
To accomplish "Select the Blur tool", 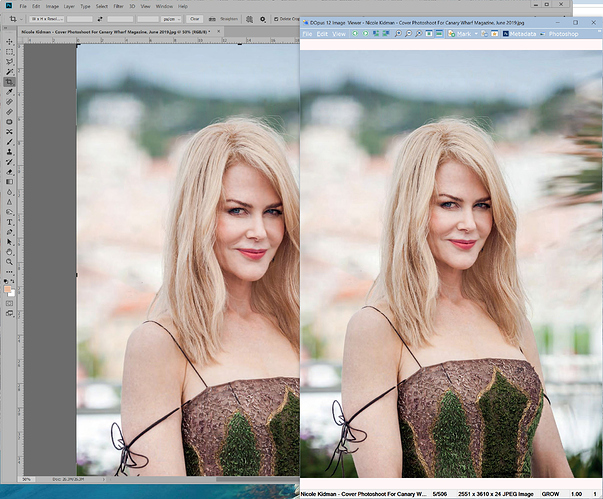I will coord(9,192).
